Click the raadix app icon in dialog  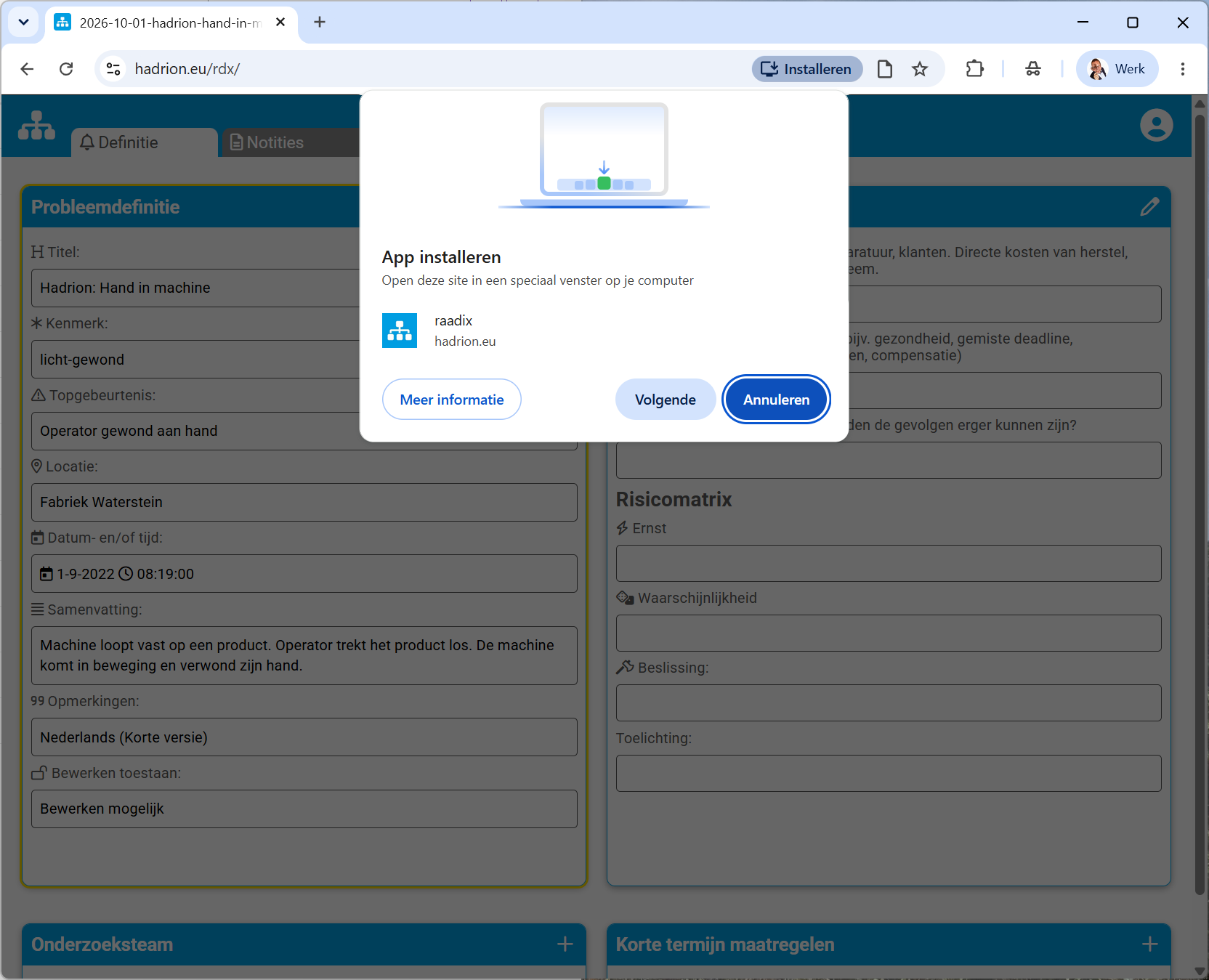(x=400, y=331)
